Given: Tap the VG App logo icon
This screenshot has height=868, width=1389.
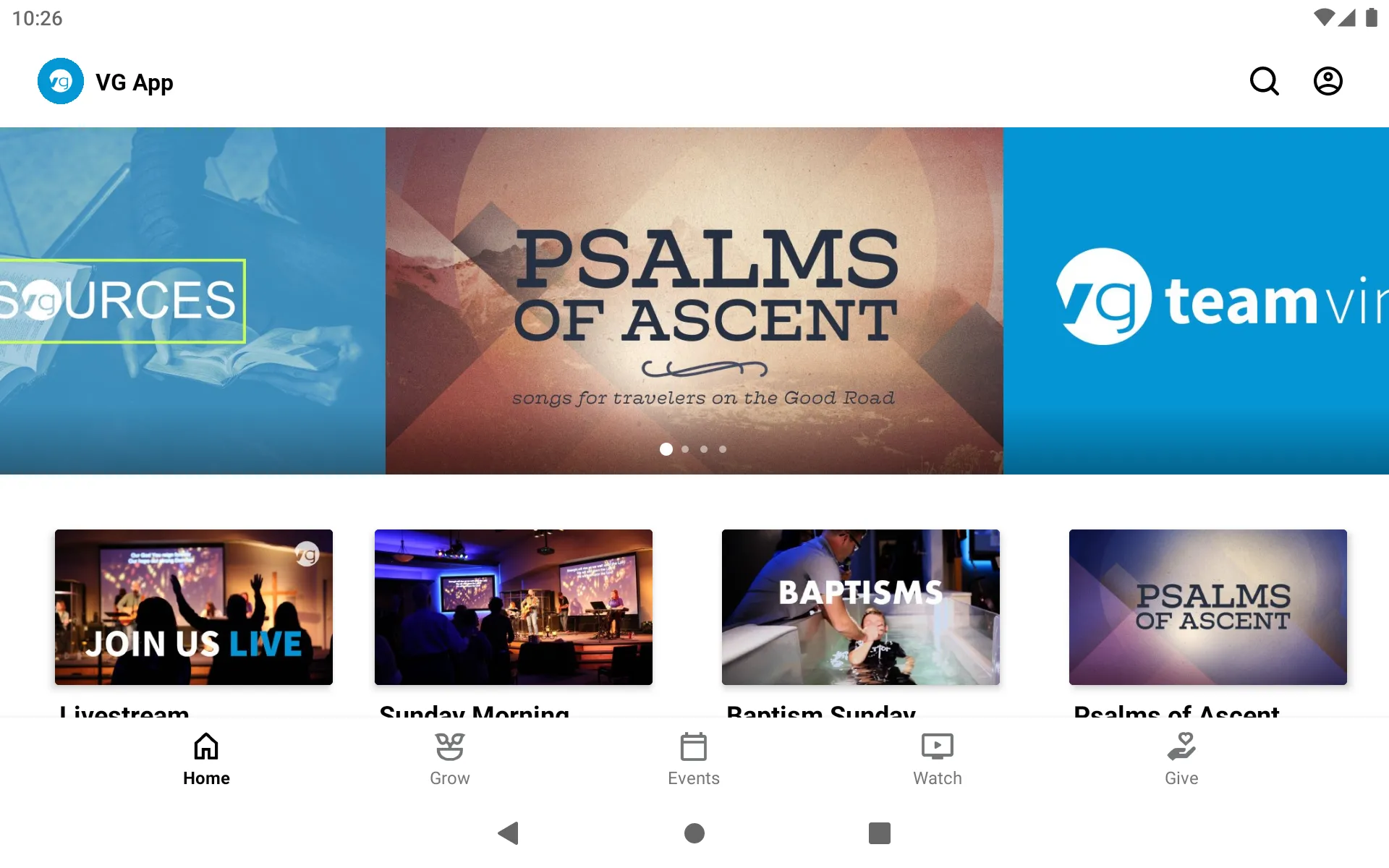Looking at the screenshot, I should pyautogui.click(x=60, y=81).
